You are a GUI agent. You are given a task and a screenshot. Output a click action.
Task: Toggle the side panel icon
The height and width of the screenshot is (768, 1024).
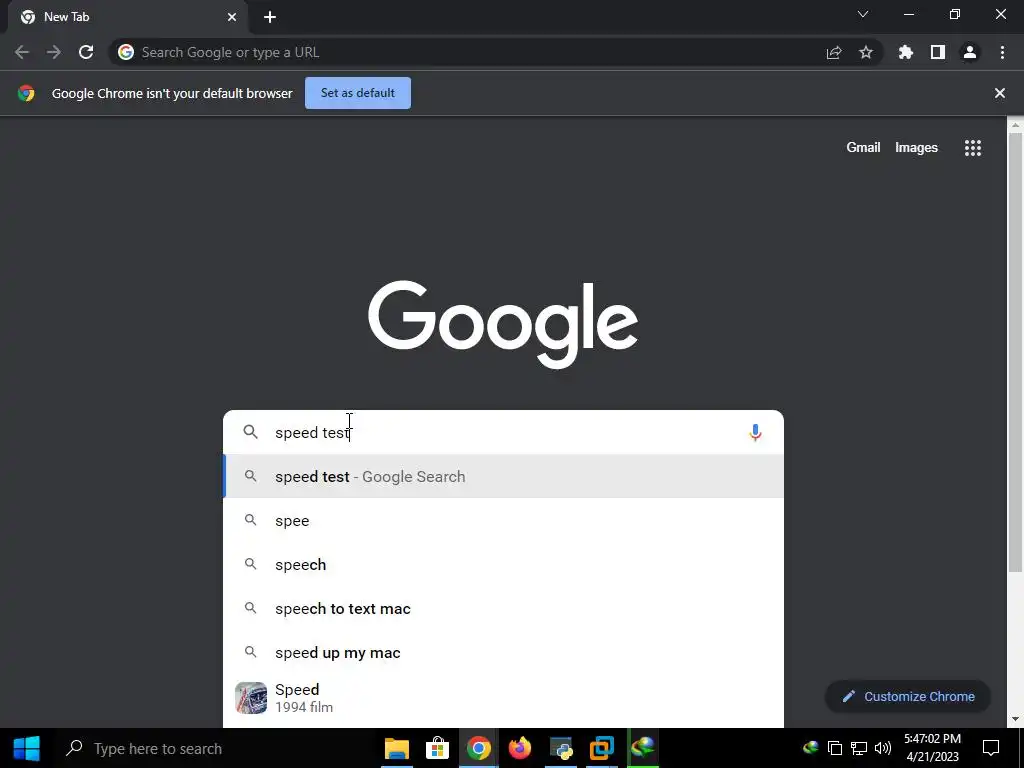coord(938,52)
